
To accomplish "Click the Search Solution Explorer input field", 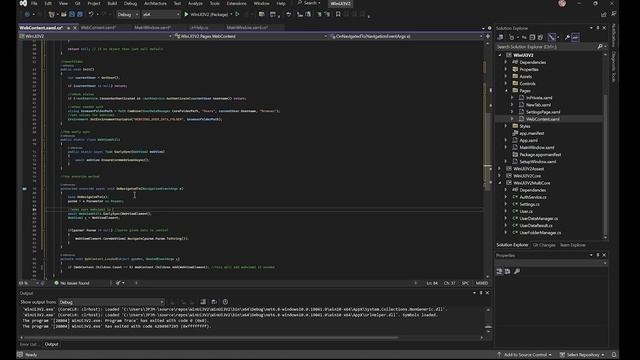I will tap(546, 47).
